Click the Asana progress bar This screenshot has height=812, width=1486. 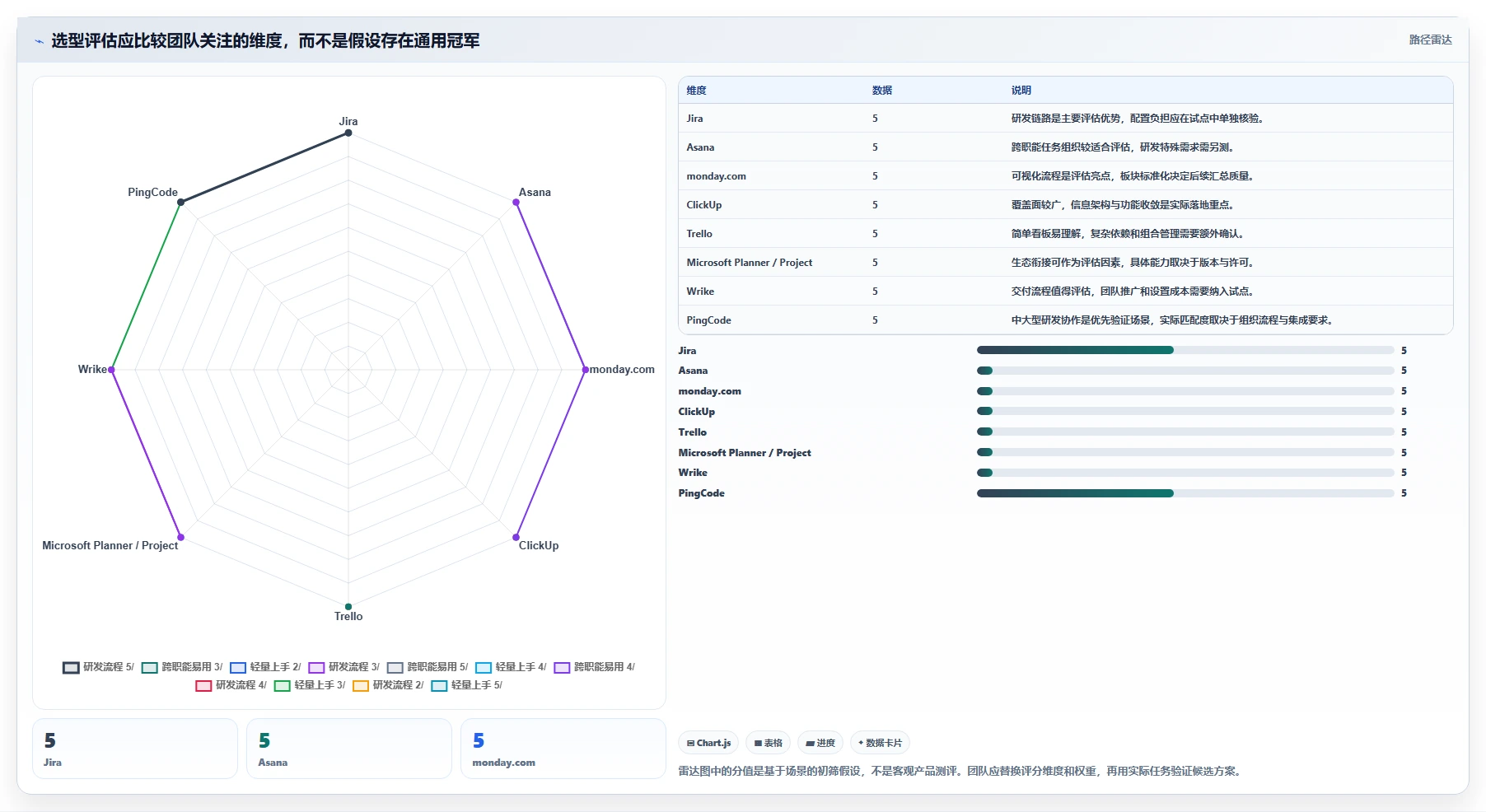[1185, 371]
